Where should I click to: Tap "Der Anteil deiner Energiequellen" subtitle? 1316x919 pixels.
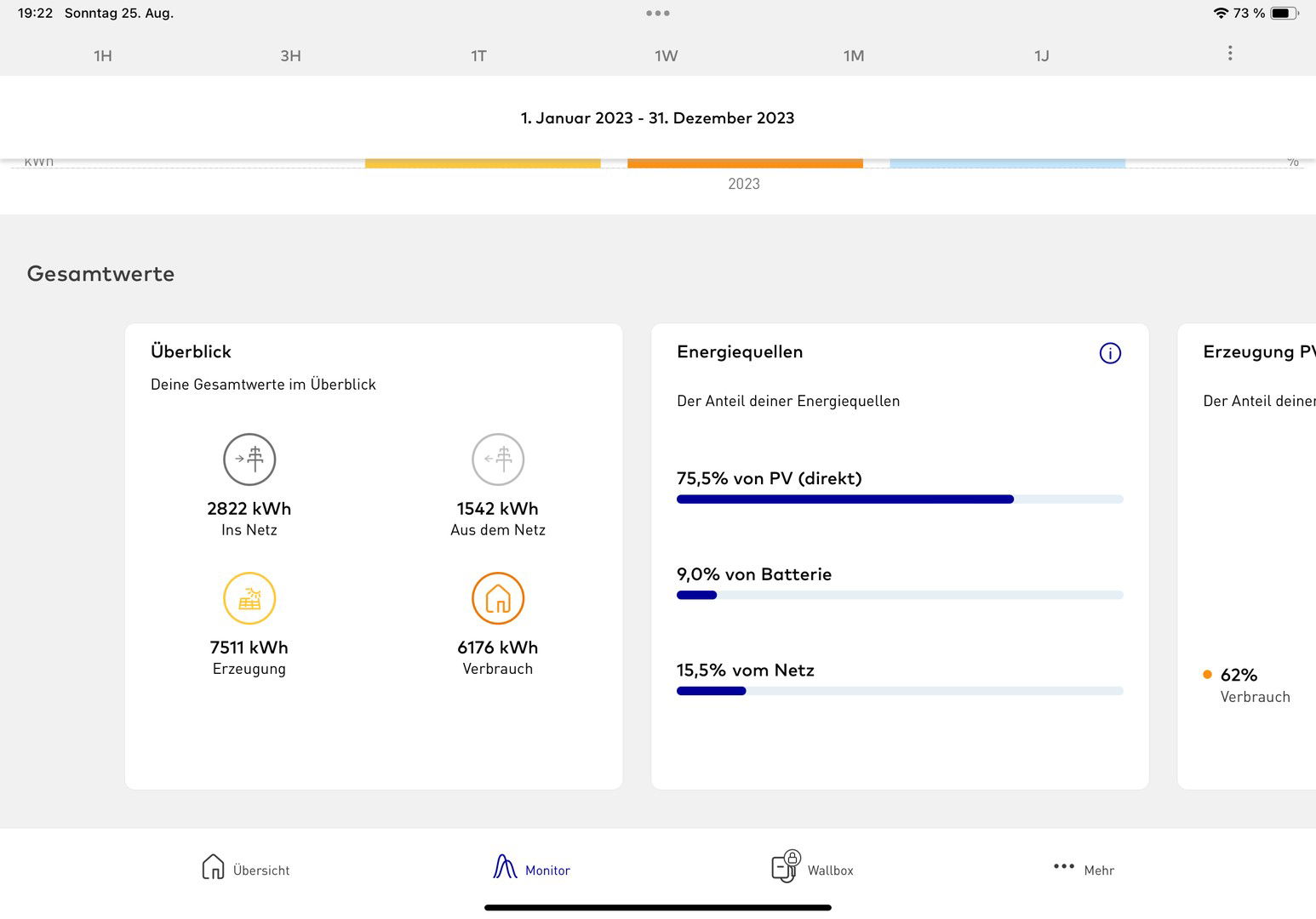[788, 401]
